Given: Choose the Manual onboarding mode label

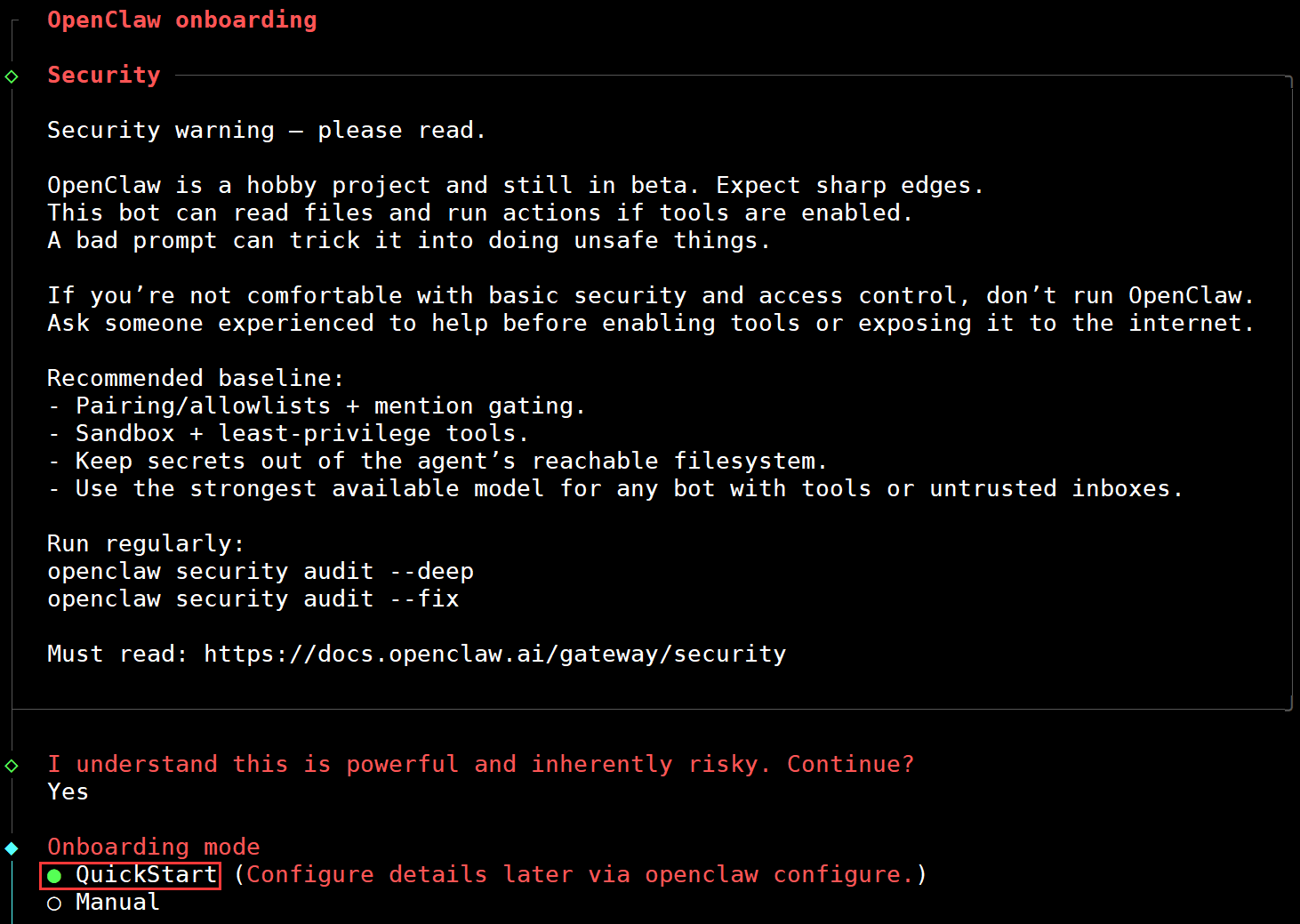Looking at the screenshot, I should coord(117,903).
